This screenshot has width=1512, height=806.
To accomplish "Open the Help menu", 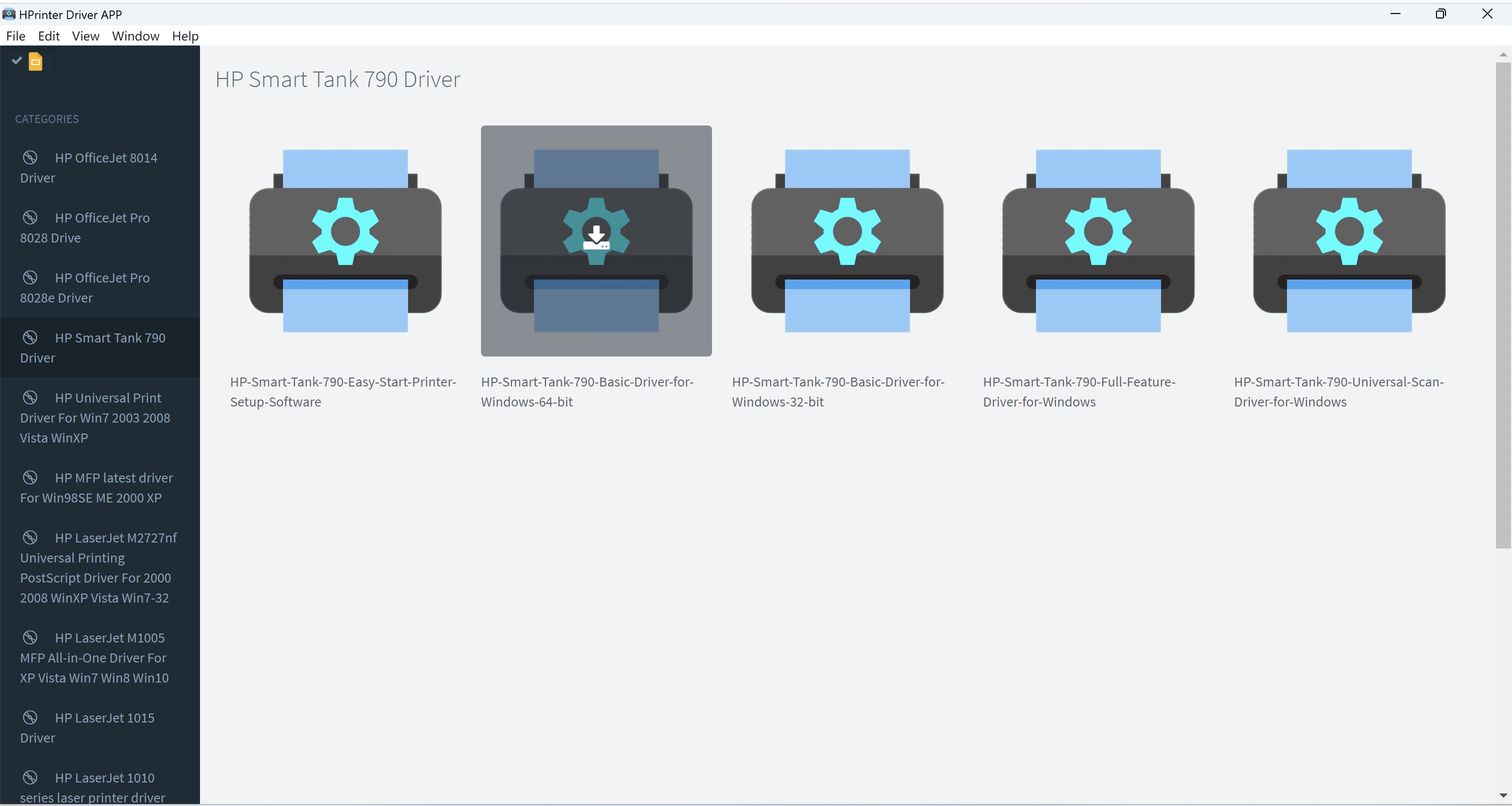I will (185, 36).
